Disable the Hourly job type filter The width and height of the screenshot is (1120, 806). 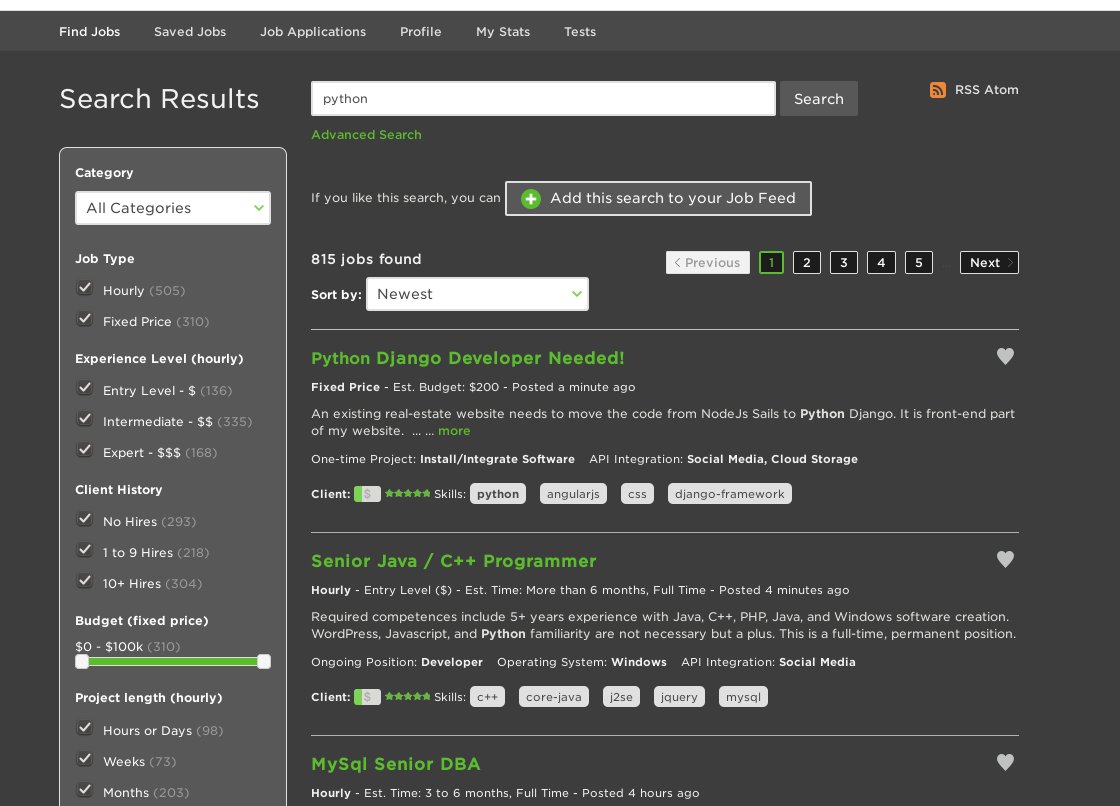[85, 288]
